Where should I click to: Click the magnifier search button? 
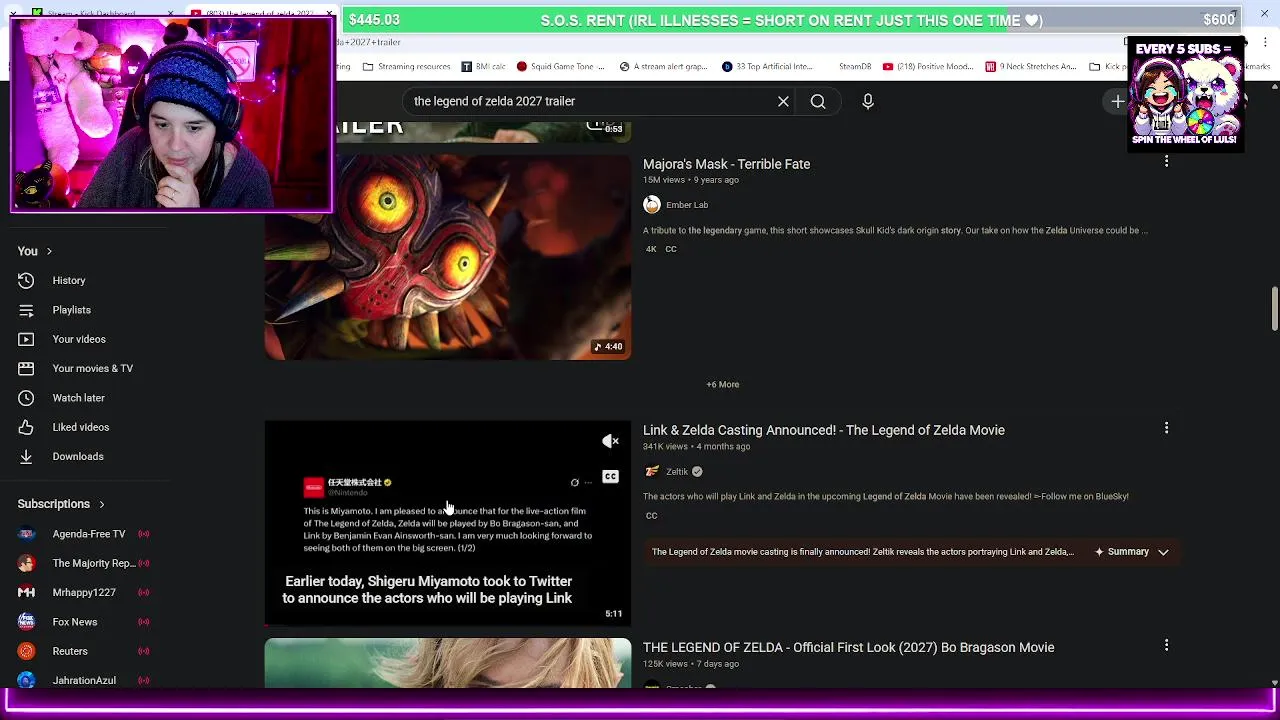(x=818, y=101)
